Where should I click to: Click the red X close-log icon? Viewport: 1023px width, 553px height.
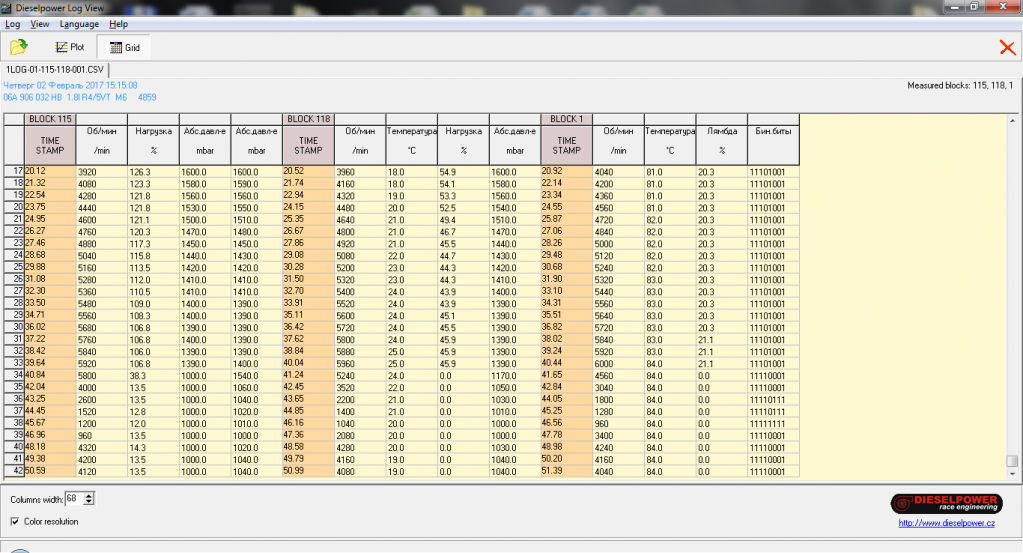(1006, 47)
